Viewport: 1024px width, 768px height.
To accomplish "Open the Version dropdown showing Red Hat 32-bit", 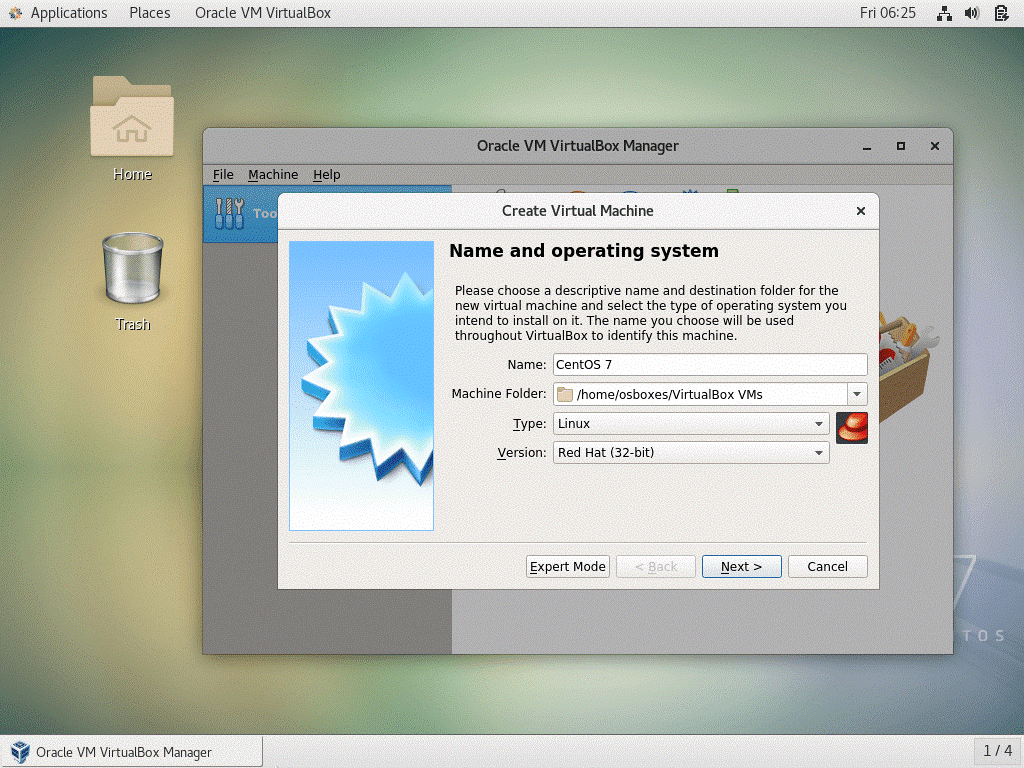I will click(690, 452).
